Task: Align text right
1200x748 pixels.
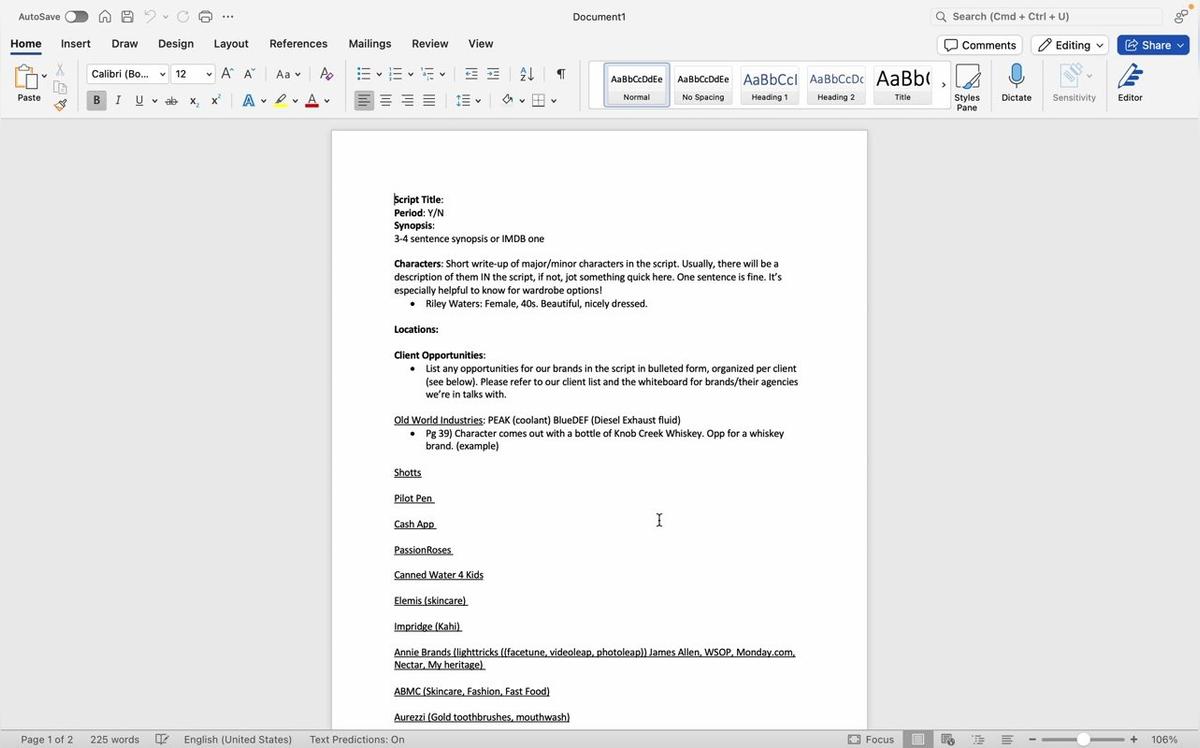Action: click(x=408, y=100)
